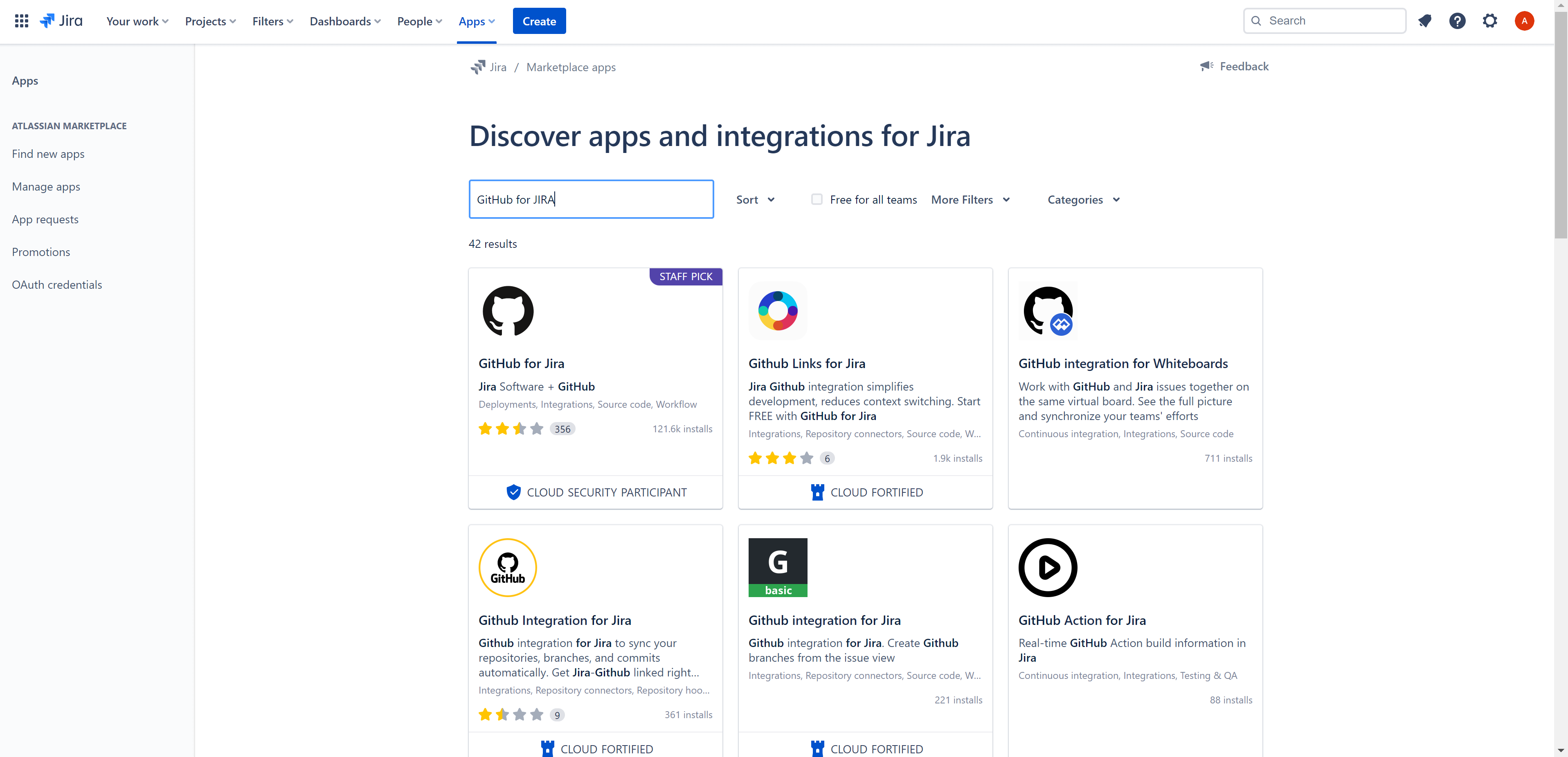Click the GitHub logo on GitHub for Jira card
The image size is (1568, 757).
(508, 311)
